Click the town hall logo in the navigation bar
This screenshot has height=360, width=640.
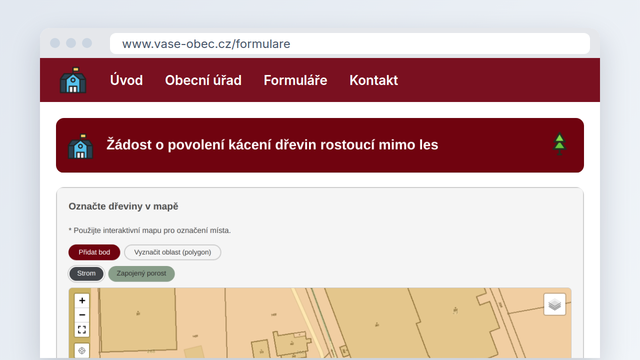coord(73,80)
